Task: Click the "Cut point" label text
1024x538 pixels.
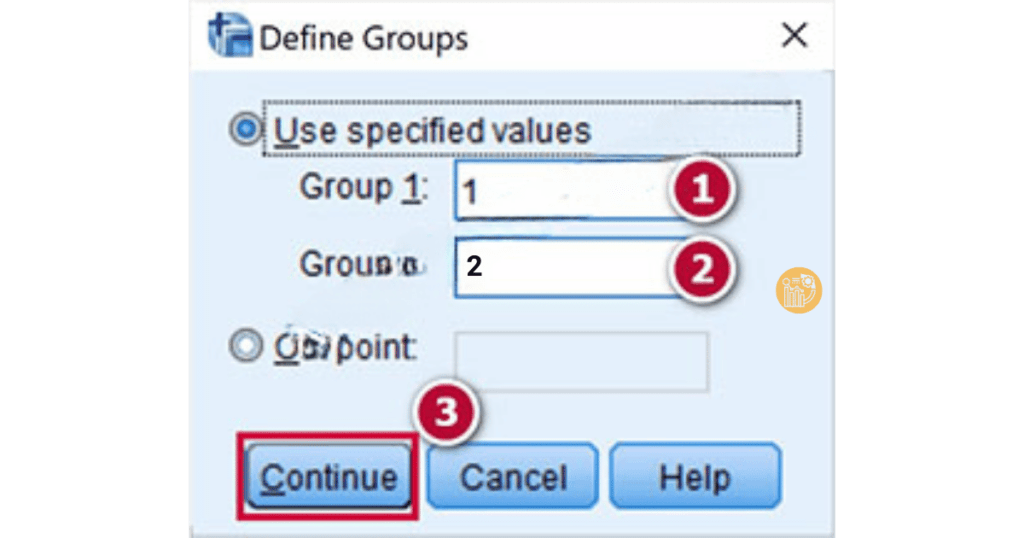Action: coord(344,347)
